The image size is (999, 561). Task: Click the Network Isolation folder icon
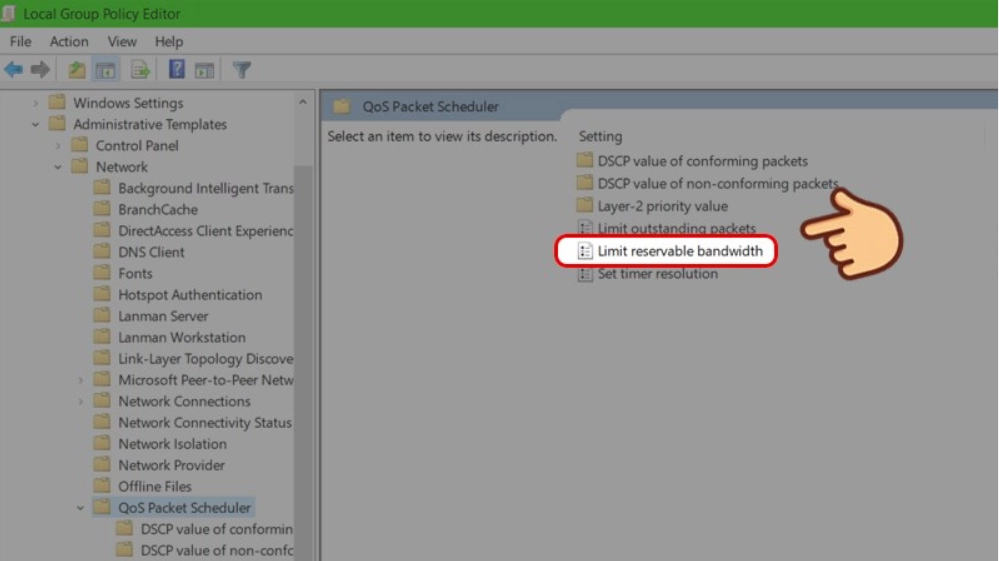pyautogui.click(x=102, y=443)
